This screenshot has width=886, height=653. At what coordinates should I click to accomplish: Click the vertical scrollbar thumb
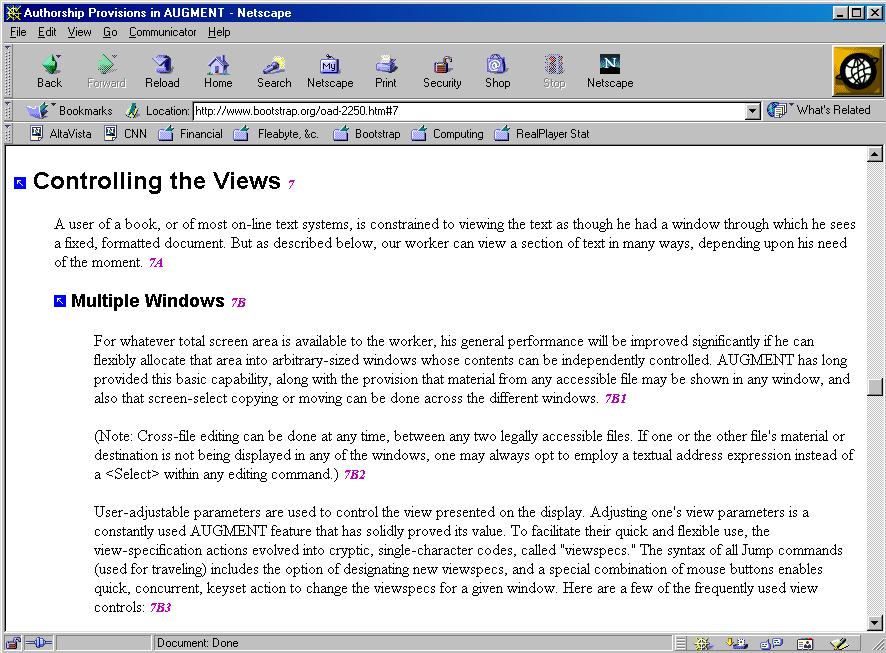click(x=874, y=386)
